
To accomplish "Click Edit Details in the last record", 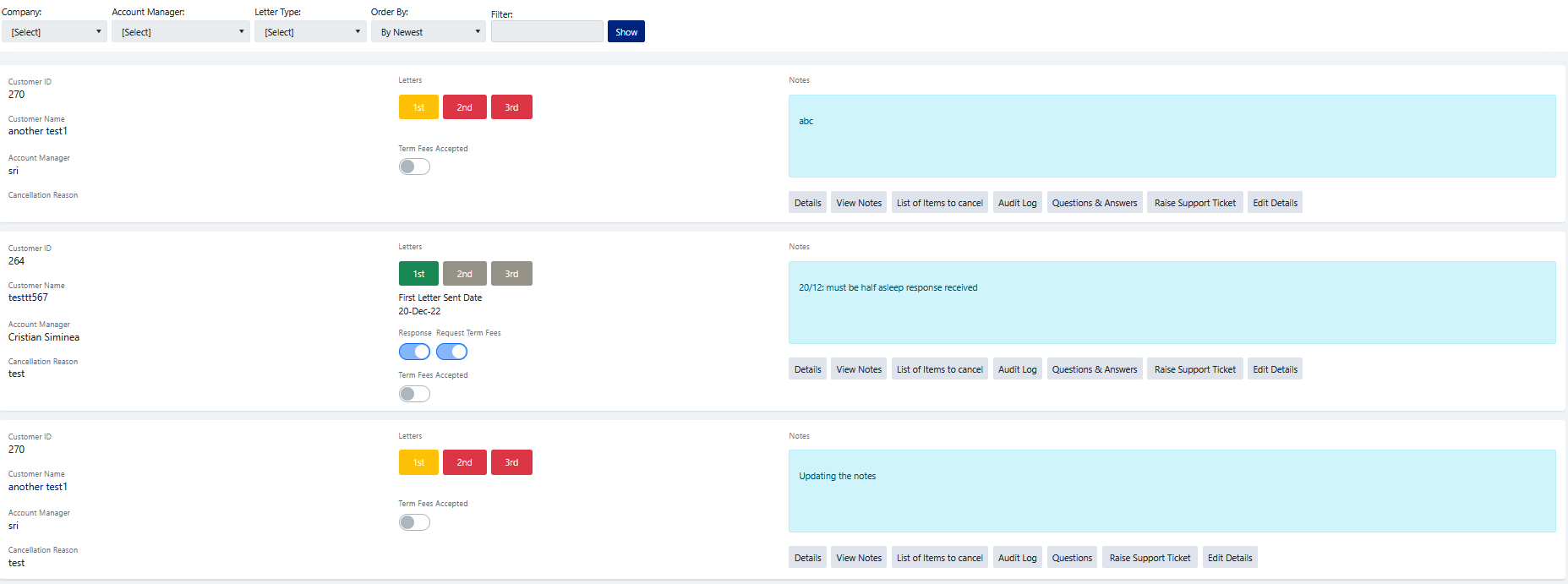I will (1229, 558).
